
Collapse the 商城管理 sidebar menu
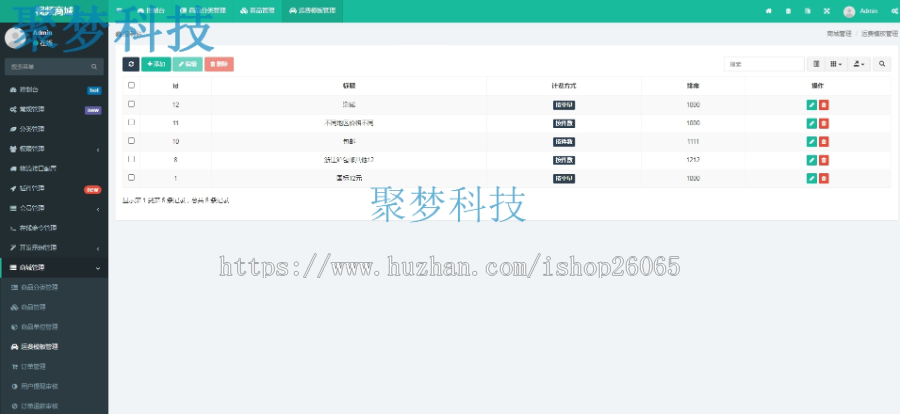tap(54, 268)
